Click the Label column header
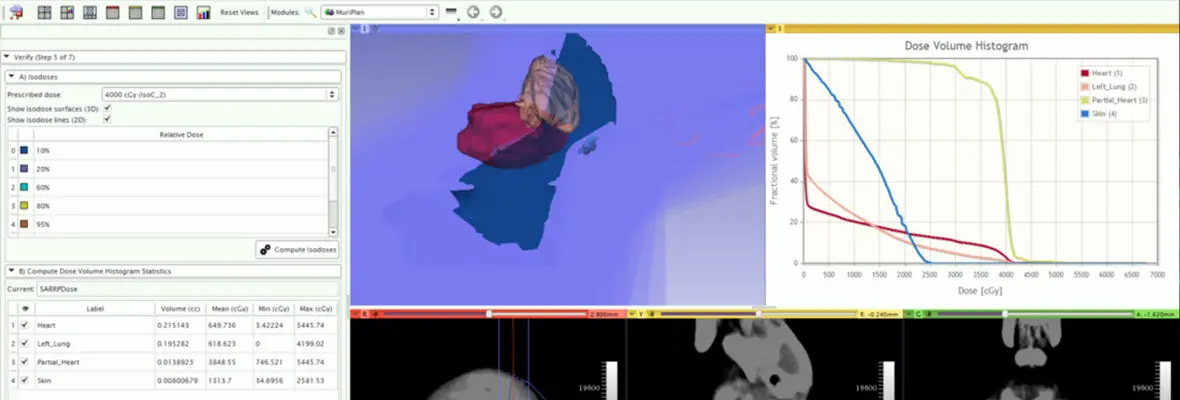This screenshot has width=1180, height=400. (95, 308)
